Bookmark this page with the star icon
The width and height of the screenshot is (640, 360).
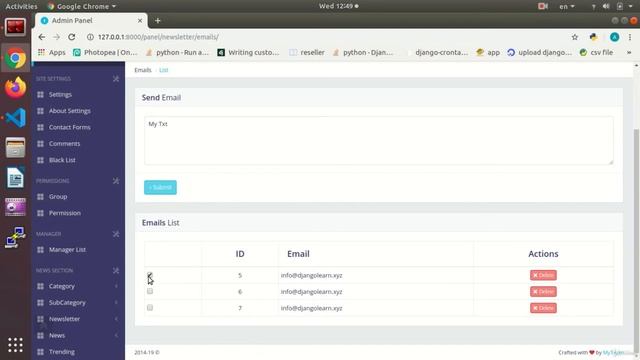tap(575, 37)
